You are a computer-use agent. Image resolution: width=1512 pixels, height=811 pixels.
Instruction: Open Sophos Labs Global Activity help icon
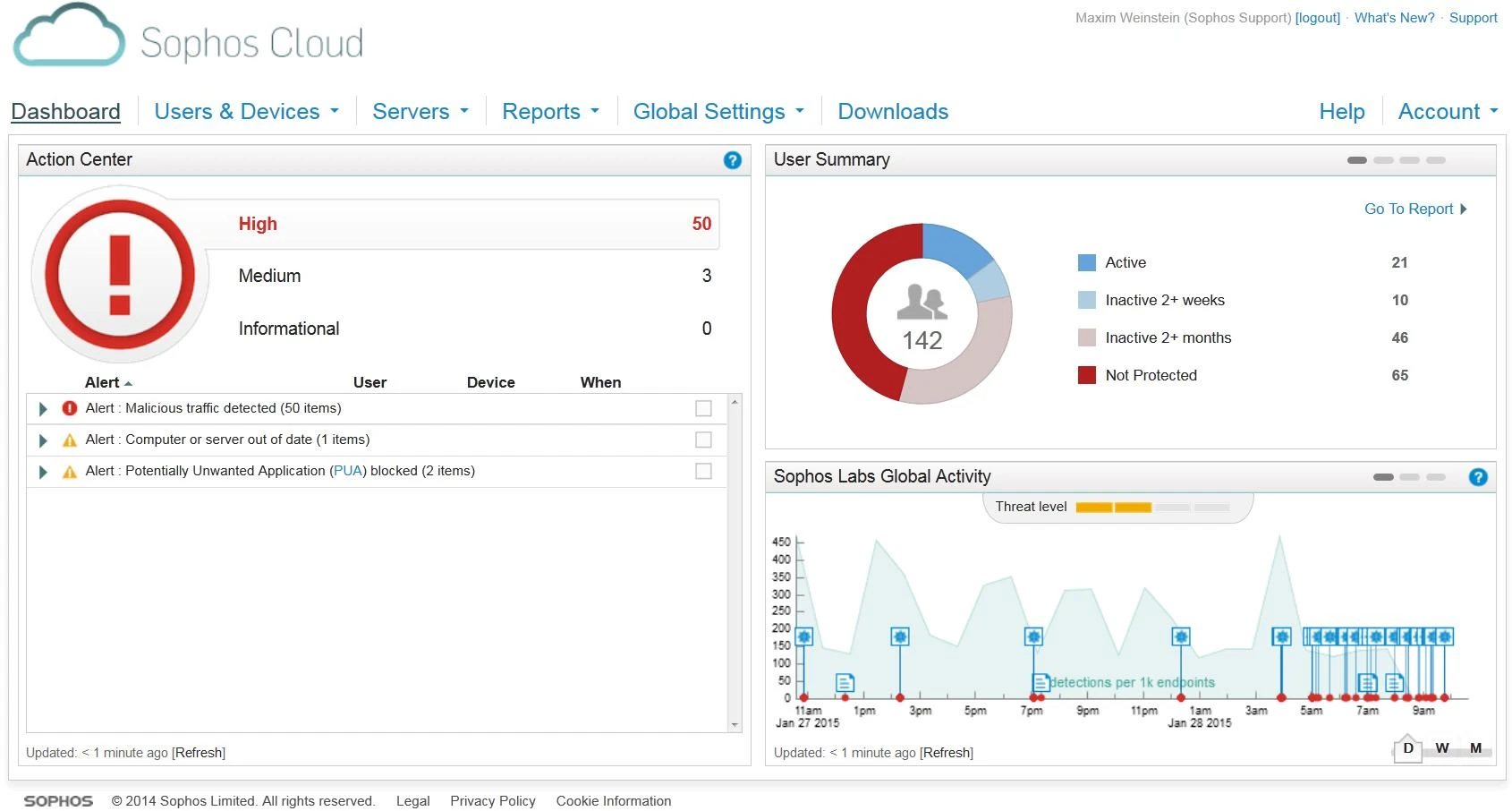click(1478, 477)
